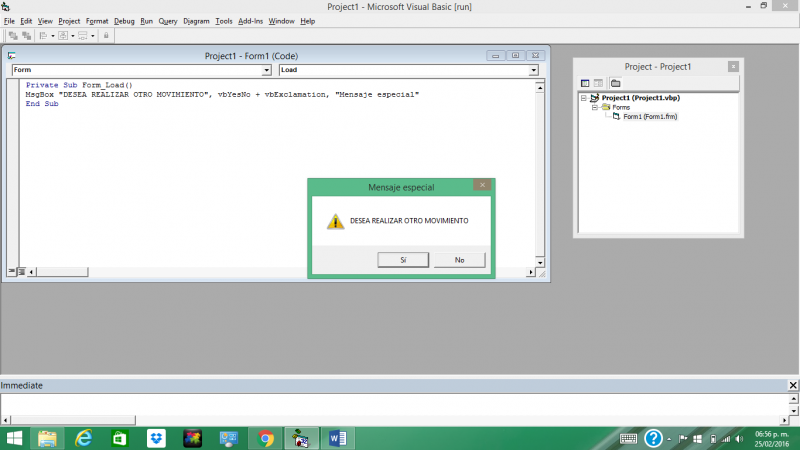
Task: Open the Debug menu
Action: click(124, 21)
